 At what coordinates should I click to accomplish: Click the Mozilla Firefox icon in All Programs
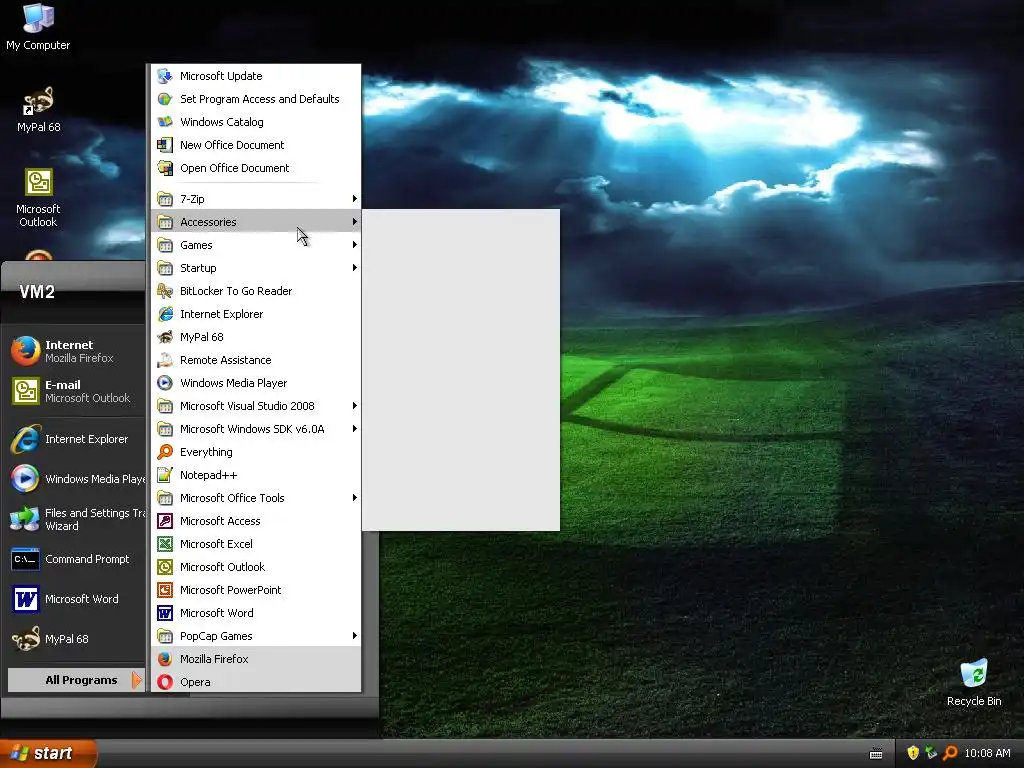[x=165, y=659]
